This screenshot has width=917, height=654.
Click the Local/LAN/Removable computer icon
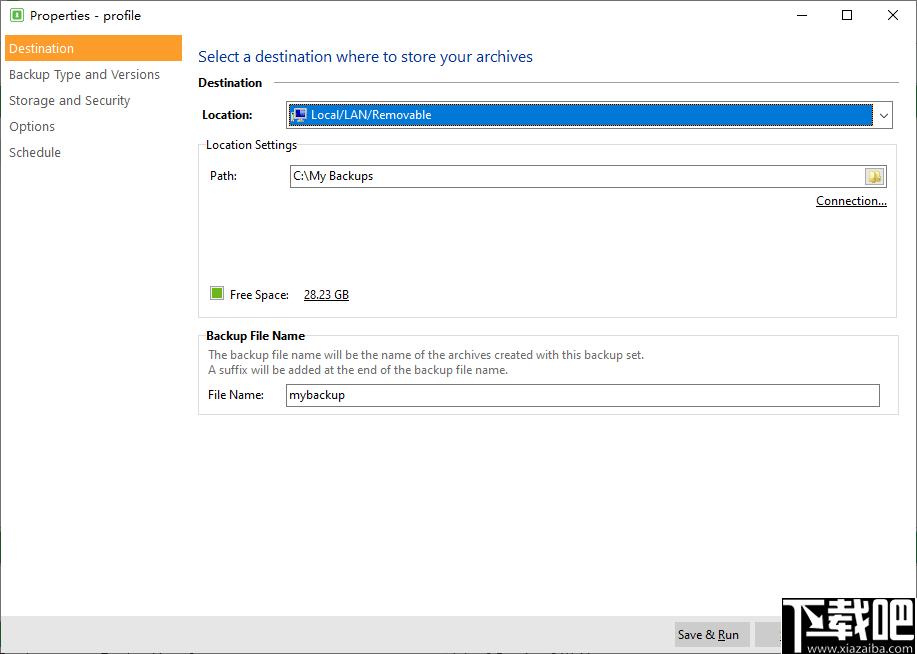pyautogui.click(x=299, y=115)
